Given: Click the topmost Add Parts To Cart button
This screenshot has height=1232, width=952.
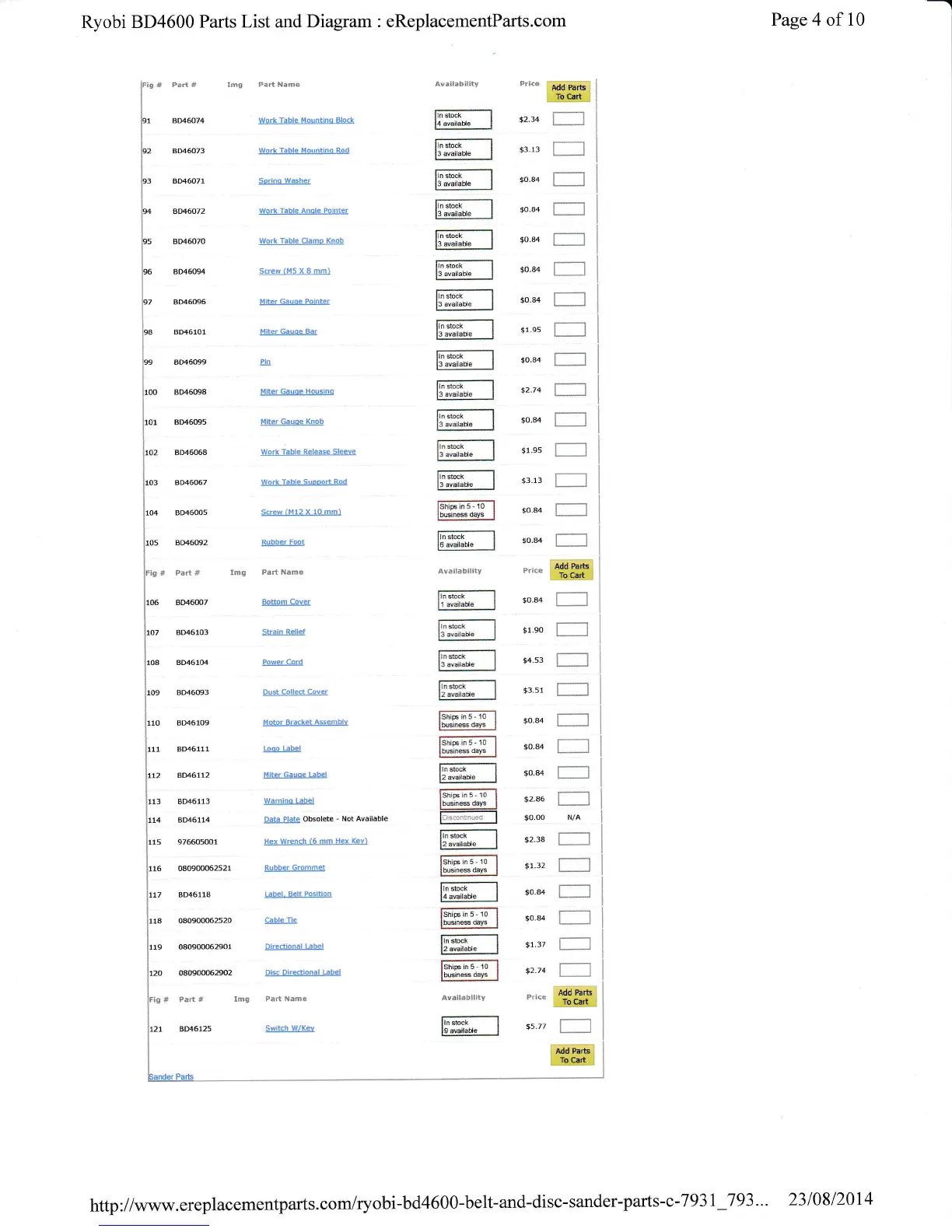Looking at the screenshot, I should pyautogui.click(x=569, y=92).
